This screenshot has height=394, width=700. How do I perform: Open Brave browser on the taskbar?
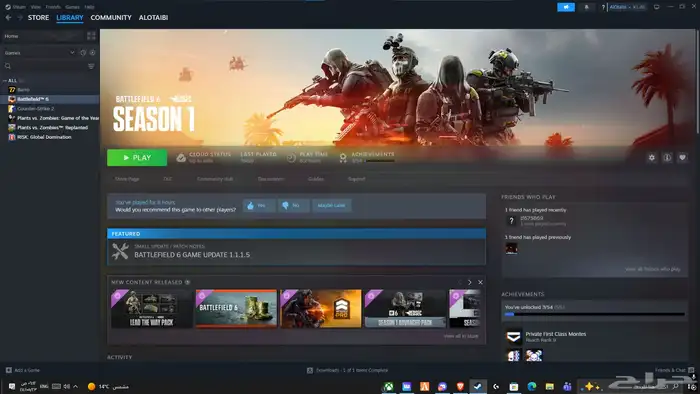pyautogui.click(x=460, y=386)
